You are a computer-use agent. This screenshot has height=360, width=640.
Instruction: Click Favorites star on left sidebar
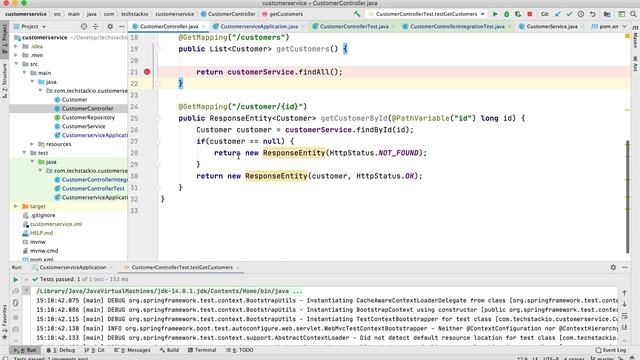point(4,337)
